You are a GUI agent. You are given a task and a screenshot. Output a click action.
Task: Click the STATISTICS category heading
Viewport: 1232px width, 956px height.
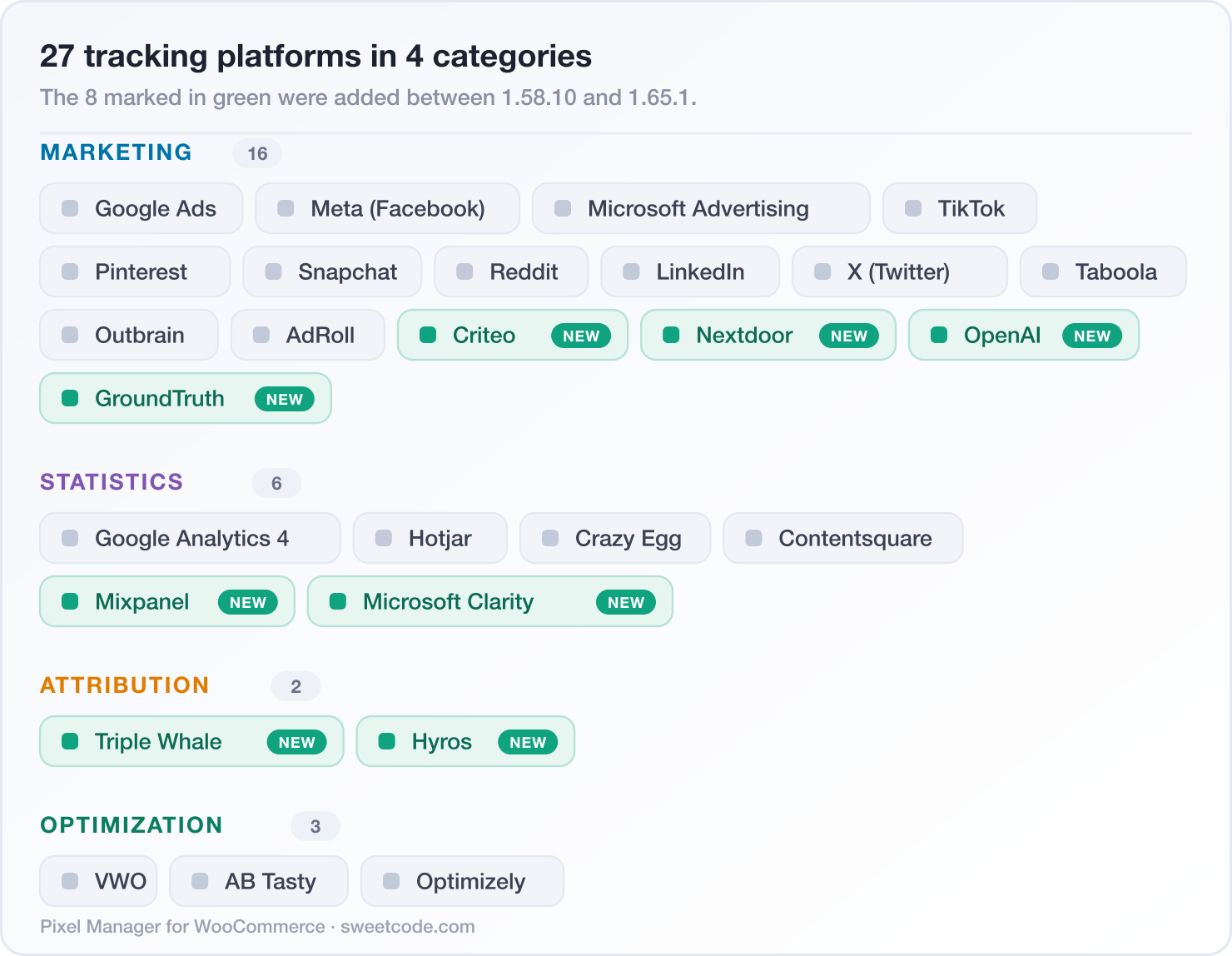tap(112, 482)
